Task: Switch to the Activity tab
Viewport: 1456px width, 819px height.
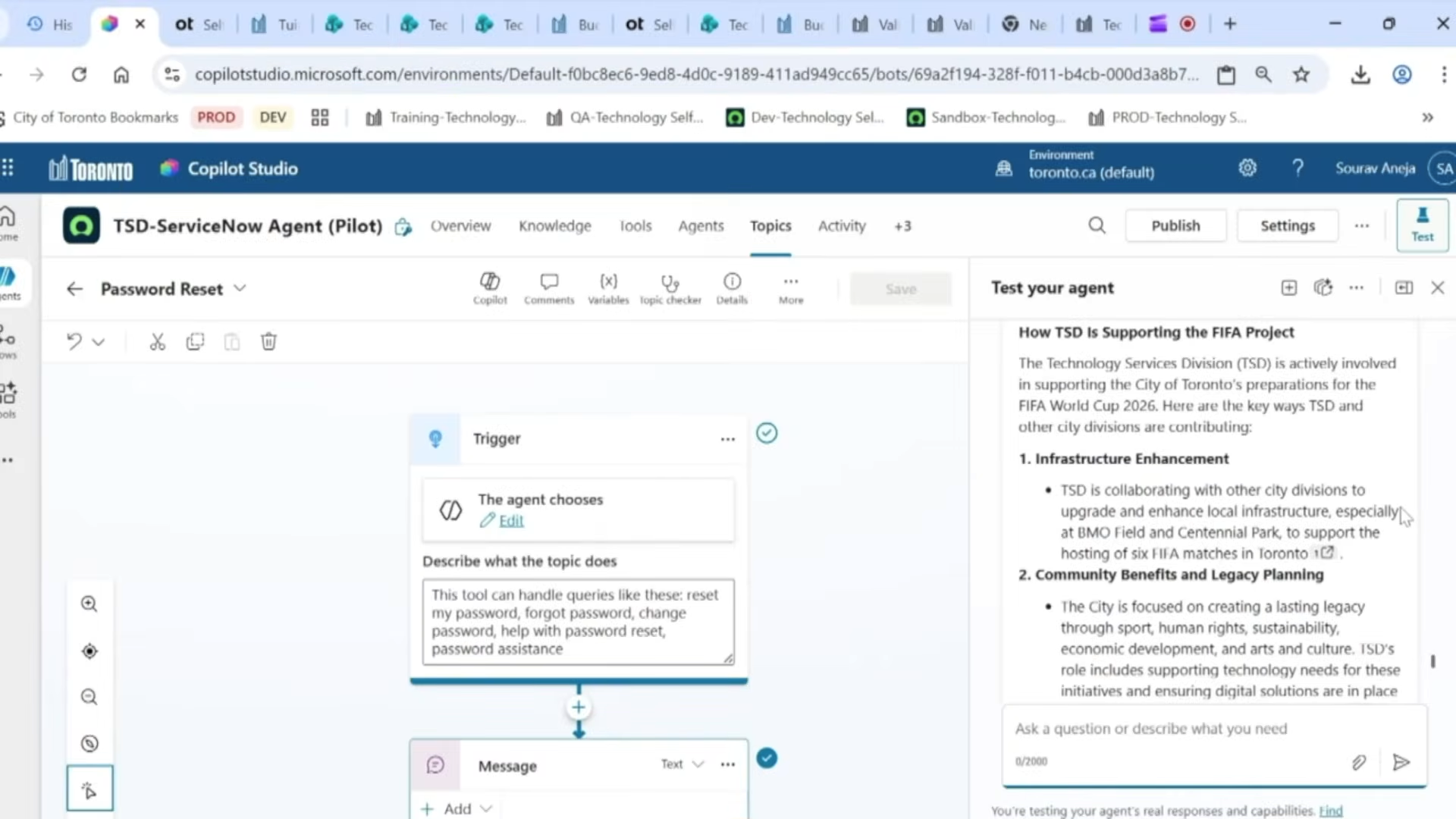Action: [842, 226]
